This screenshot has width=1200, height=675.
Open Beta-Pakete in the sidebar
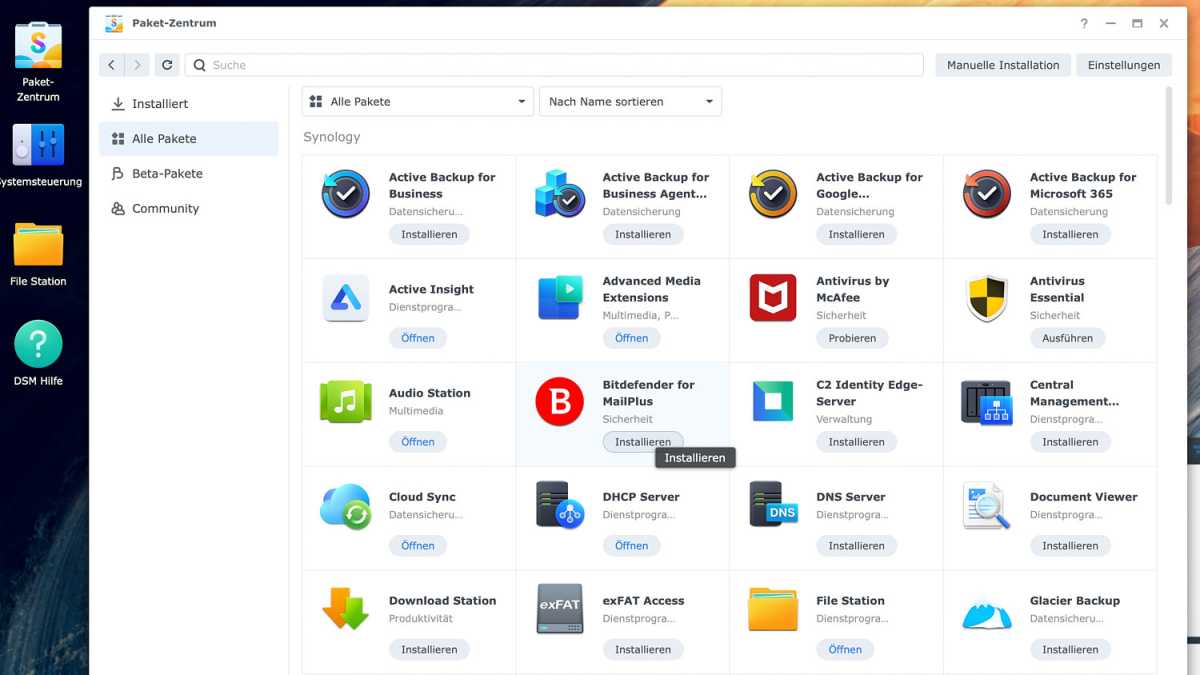(x=188, y=174)
